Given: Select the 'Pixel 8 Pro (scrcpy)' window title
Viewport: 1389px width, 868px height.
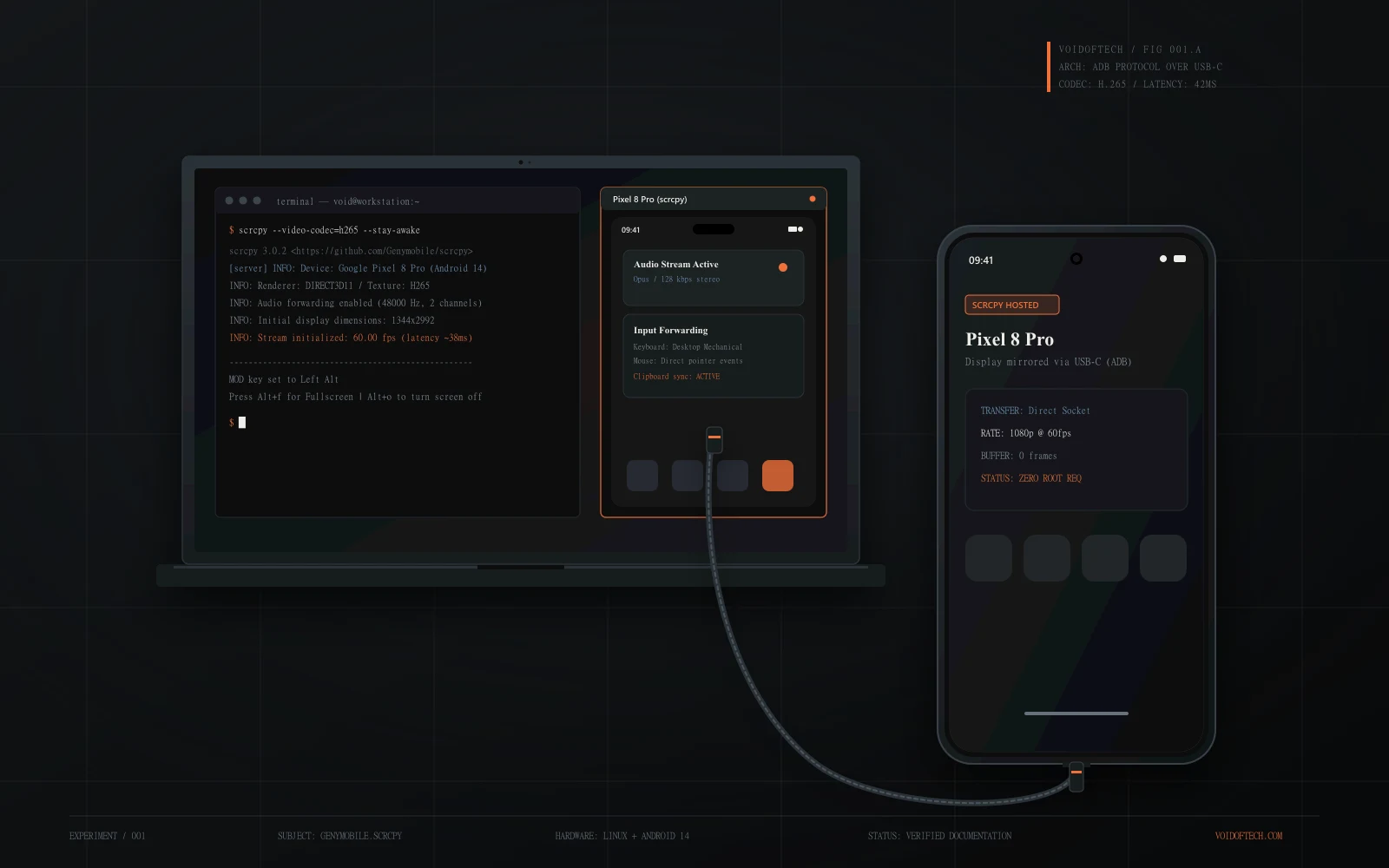Looking at the screenshot, I should pyautogui.click(x=650, y=200).
